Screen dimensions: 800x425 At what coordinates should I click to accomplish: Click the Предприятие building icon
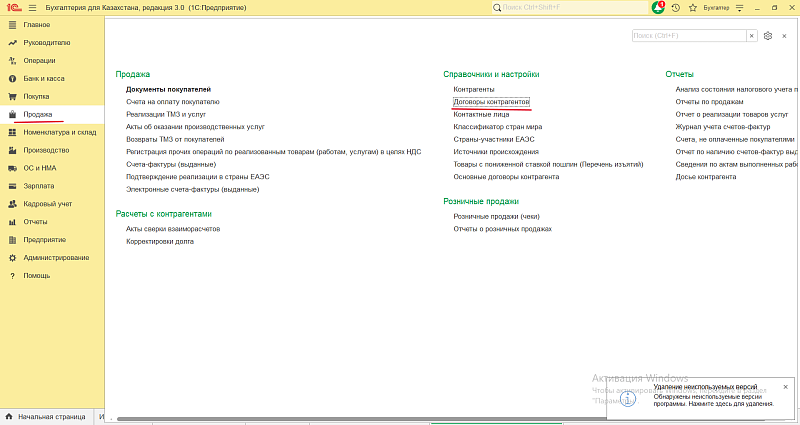pyautogui.click(x=13, y=240)
